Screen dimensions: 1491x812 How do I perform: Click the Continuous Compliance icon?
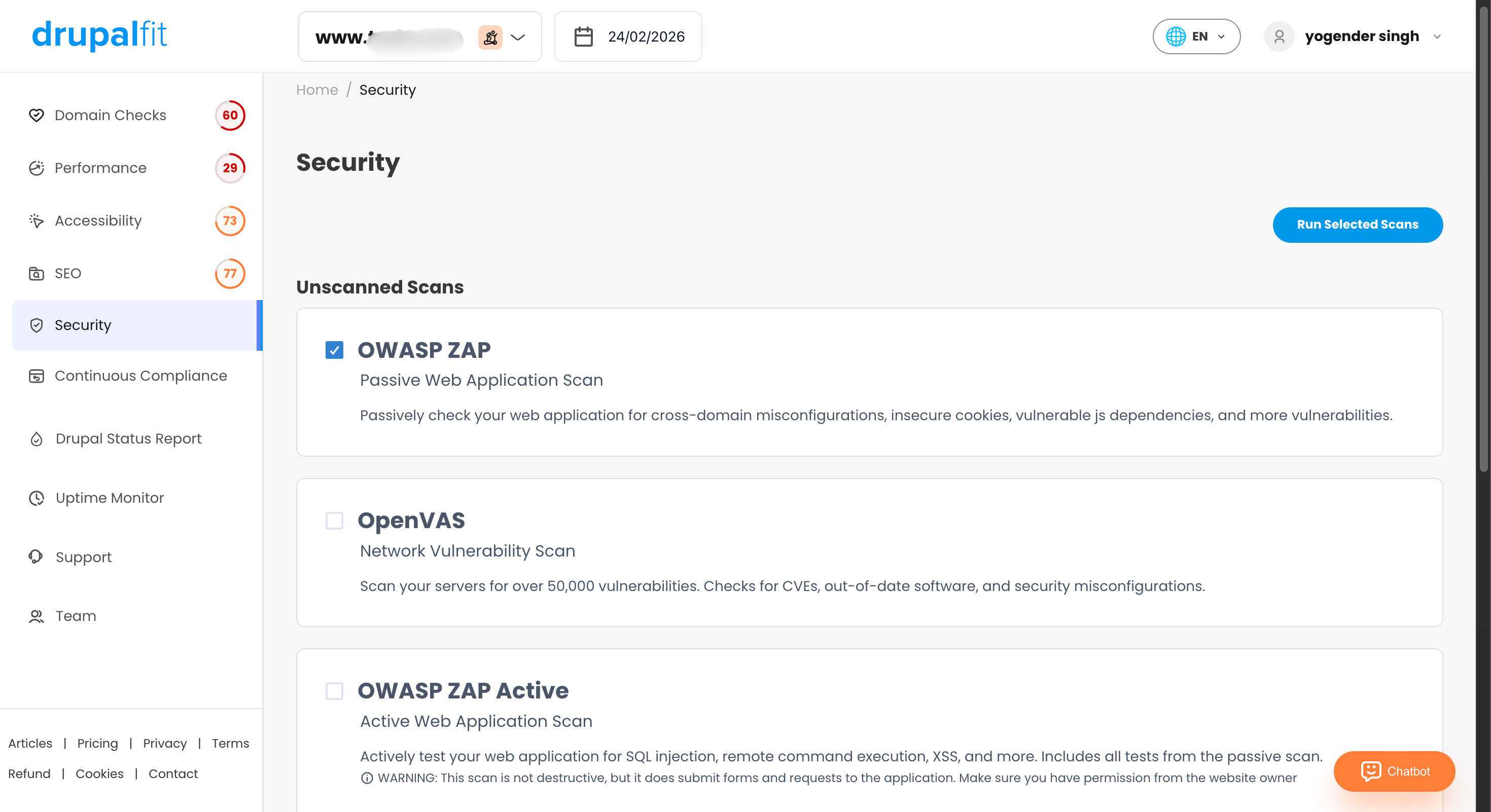click(x=37, y=376)
